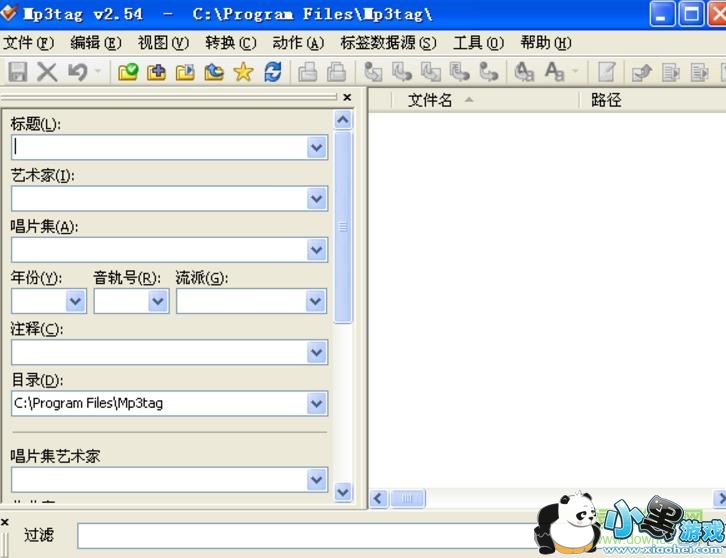Expand the 标题 dropdown arrow

(317, 148)
